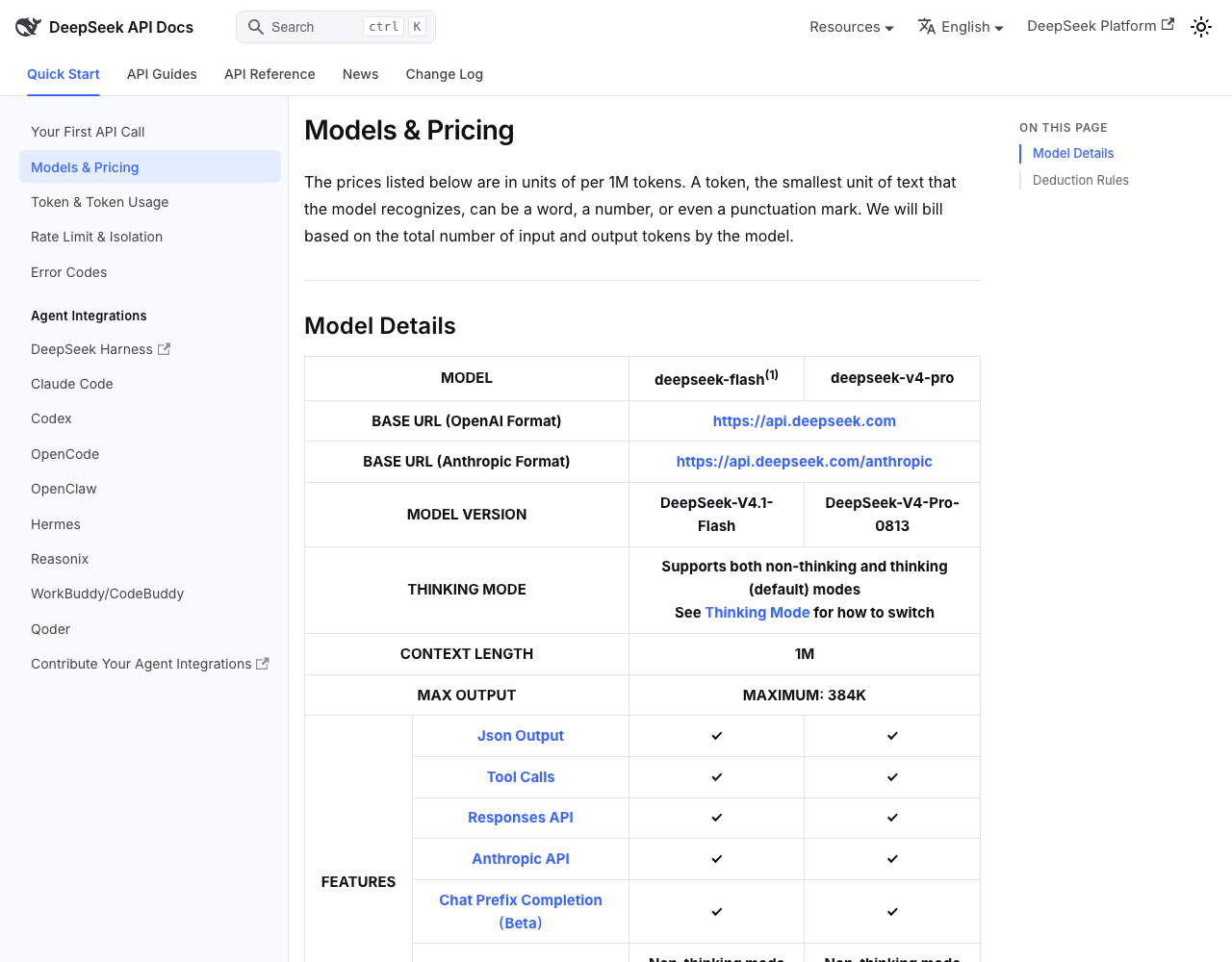Open the api.deepseek.com/anthropic link
This screenshot has width=1232, height=962.
[805, 462]
